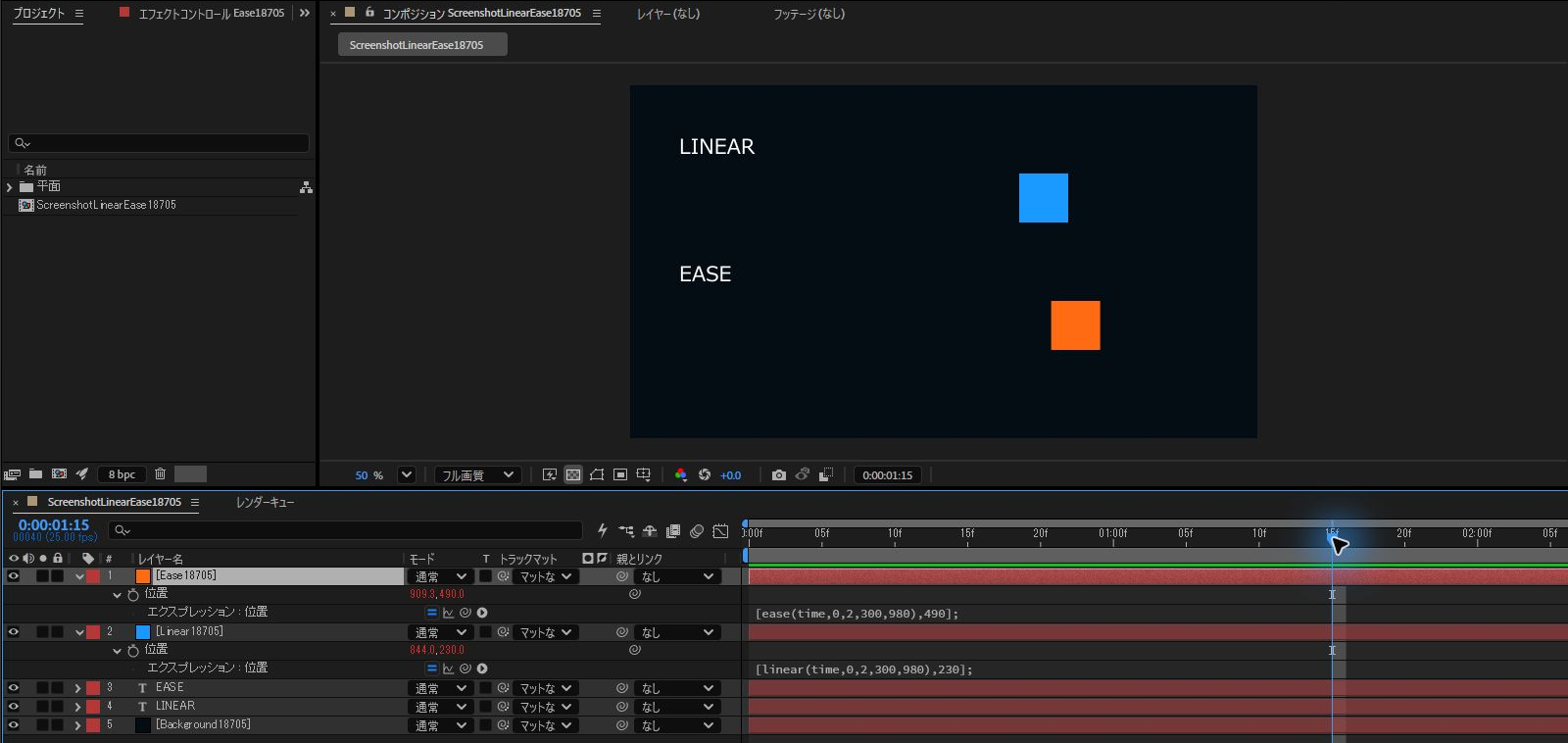Toggle the position stopwatch on Ease18705 layer
1568x743 pixels.
coord(133,594)
